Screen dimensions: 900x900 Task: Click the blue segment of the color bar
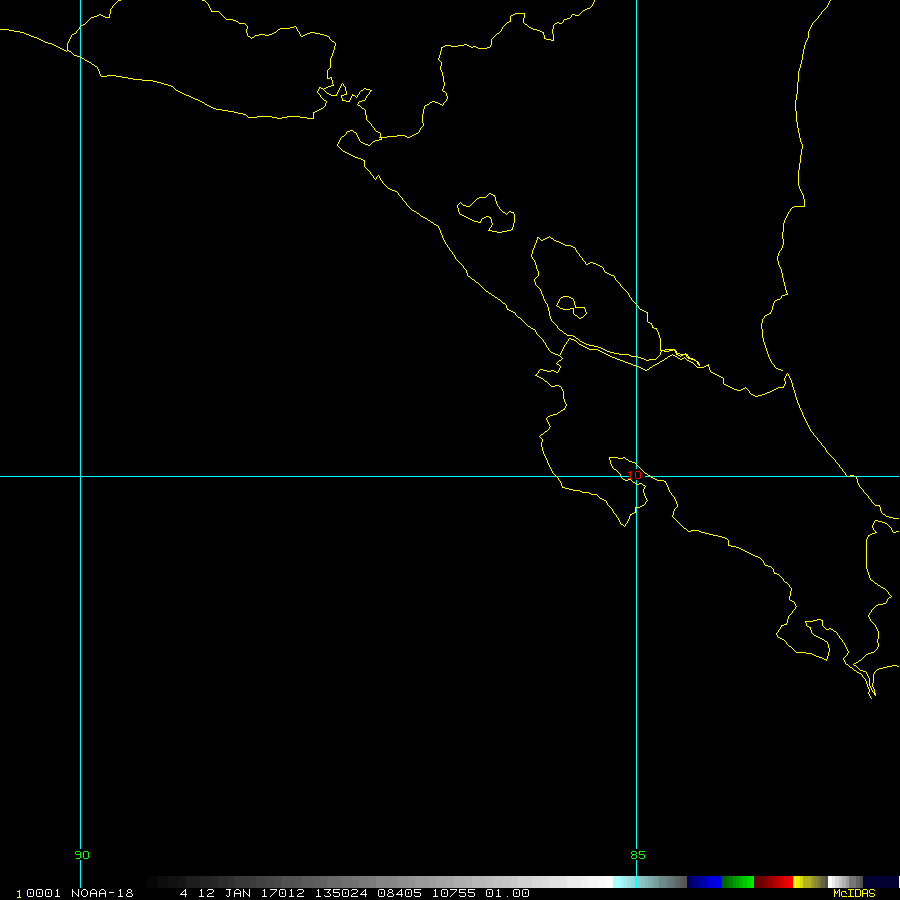coord(704,882)
